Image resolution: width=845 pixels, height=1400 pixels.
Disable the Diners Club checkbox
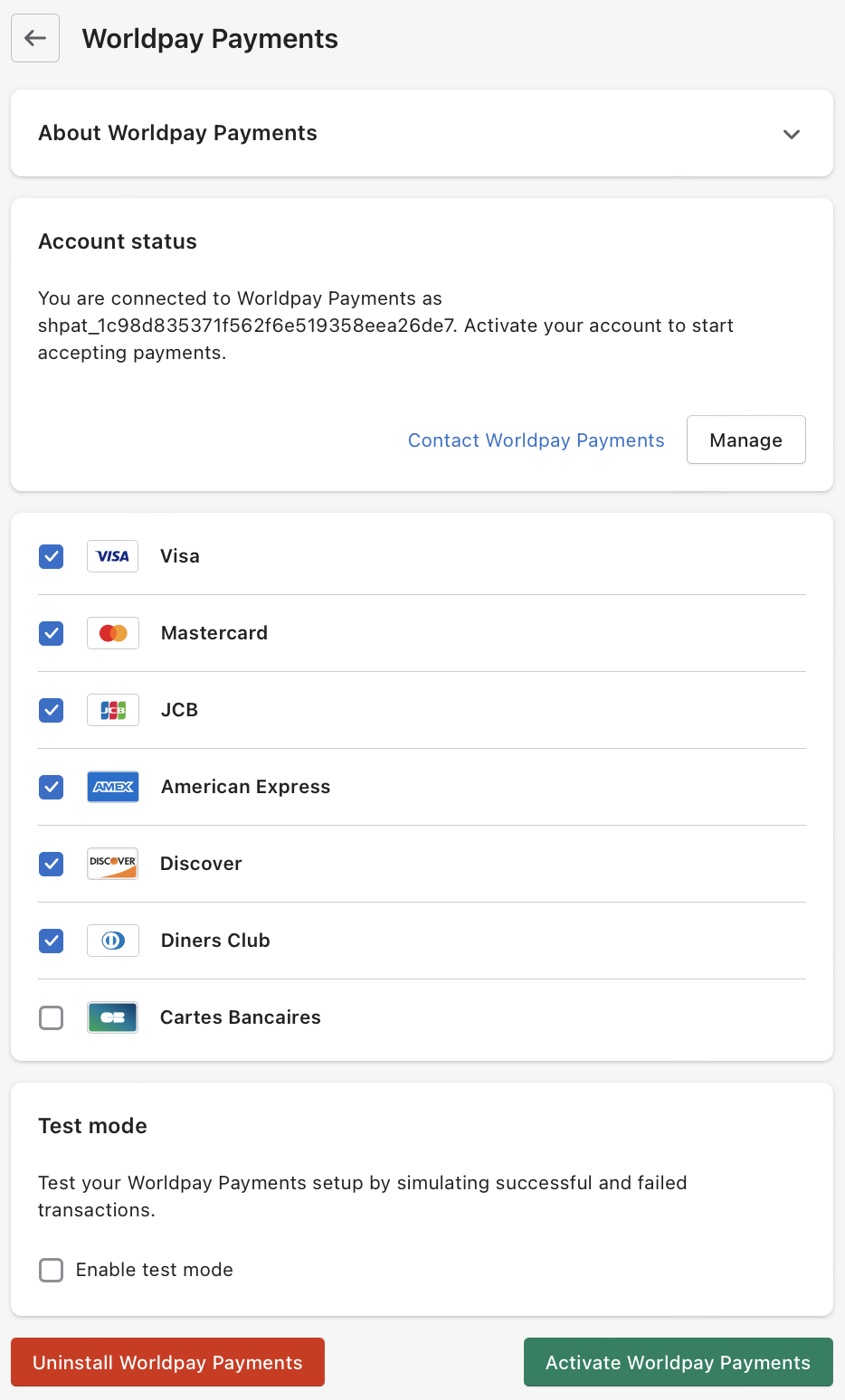[x=52, y=941]
